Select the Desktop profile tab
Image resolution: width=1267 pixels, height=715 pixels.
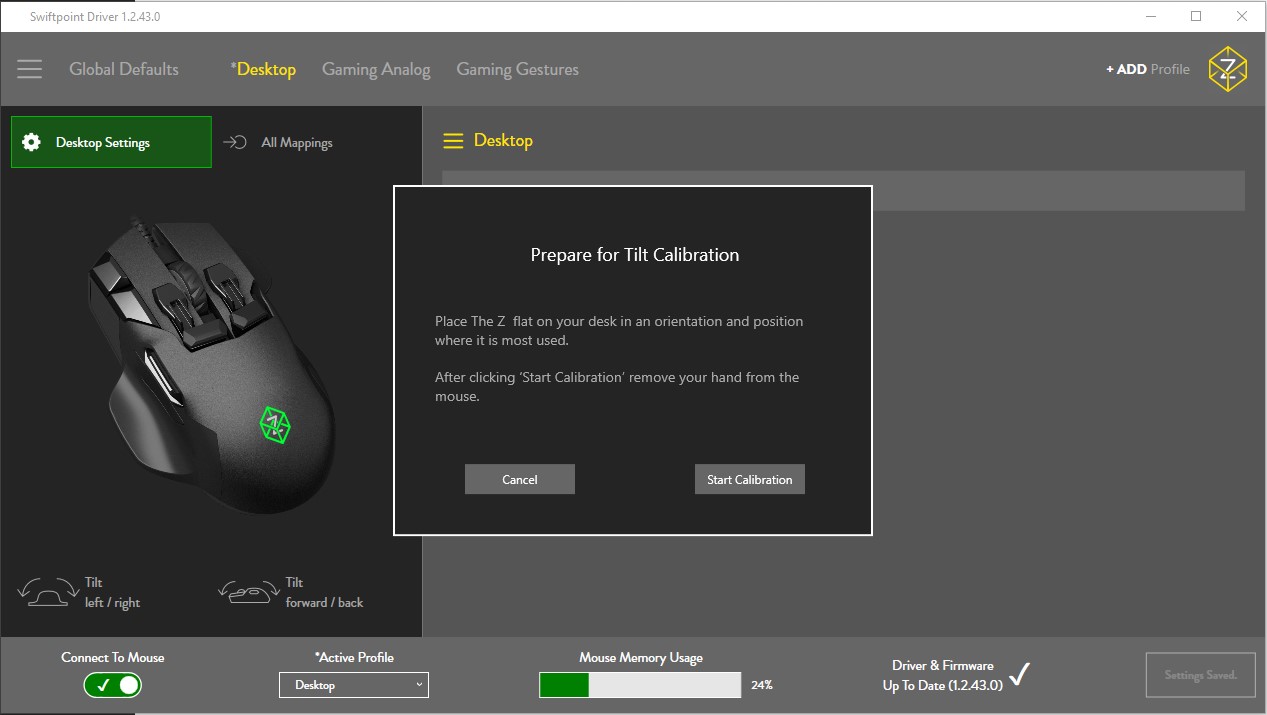[263, 69]
